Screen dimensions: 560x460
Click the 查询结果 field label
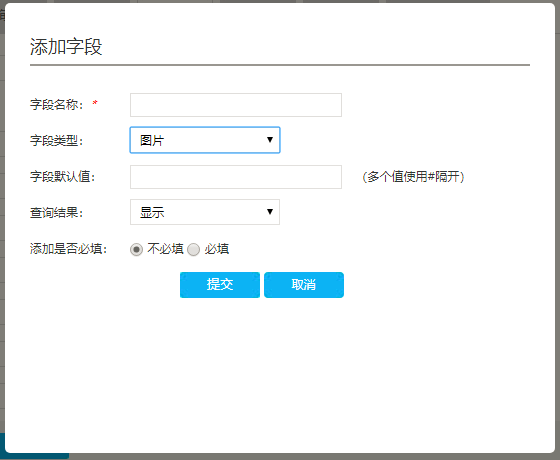pos(56,212)
